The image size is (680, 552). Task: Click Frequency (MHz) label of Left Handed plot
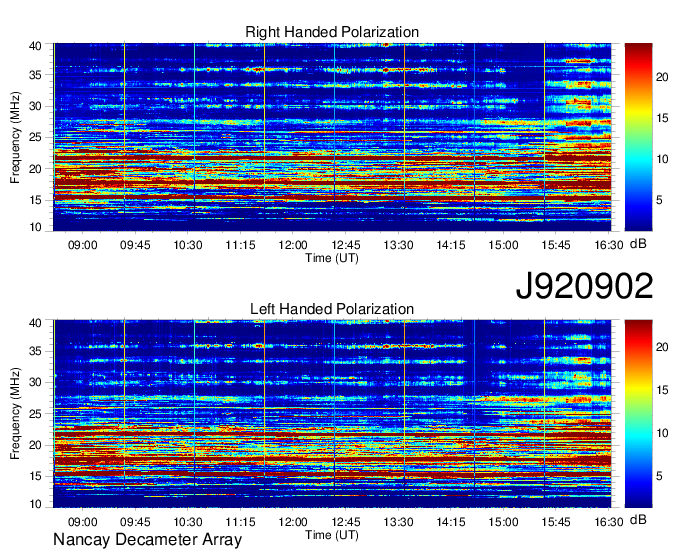tap(15, 414)
